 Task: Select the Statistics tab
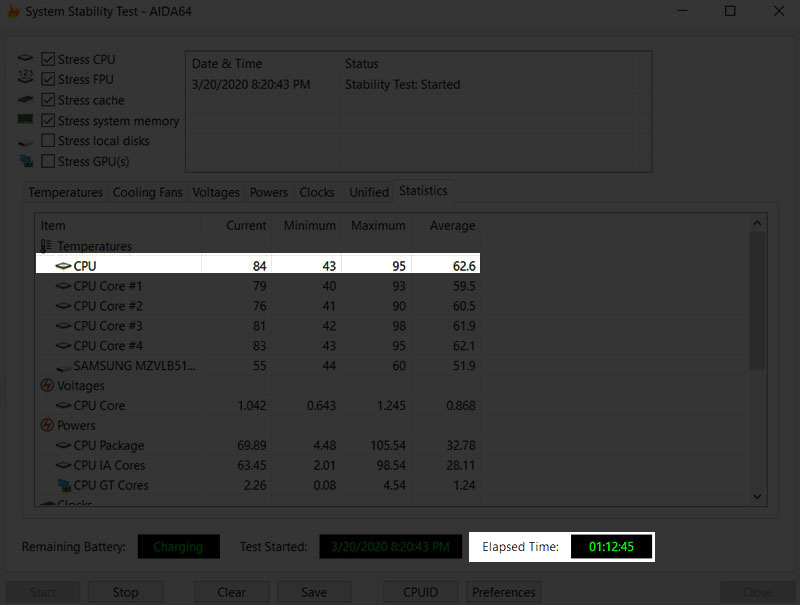[x=423, y=191]
